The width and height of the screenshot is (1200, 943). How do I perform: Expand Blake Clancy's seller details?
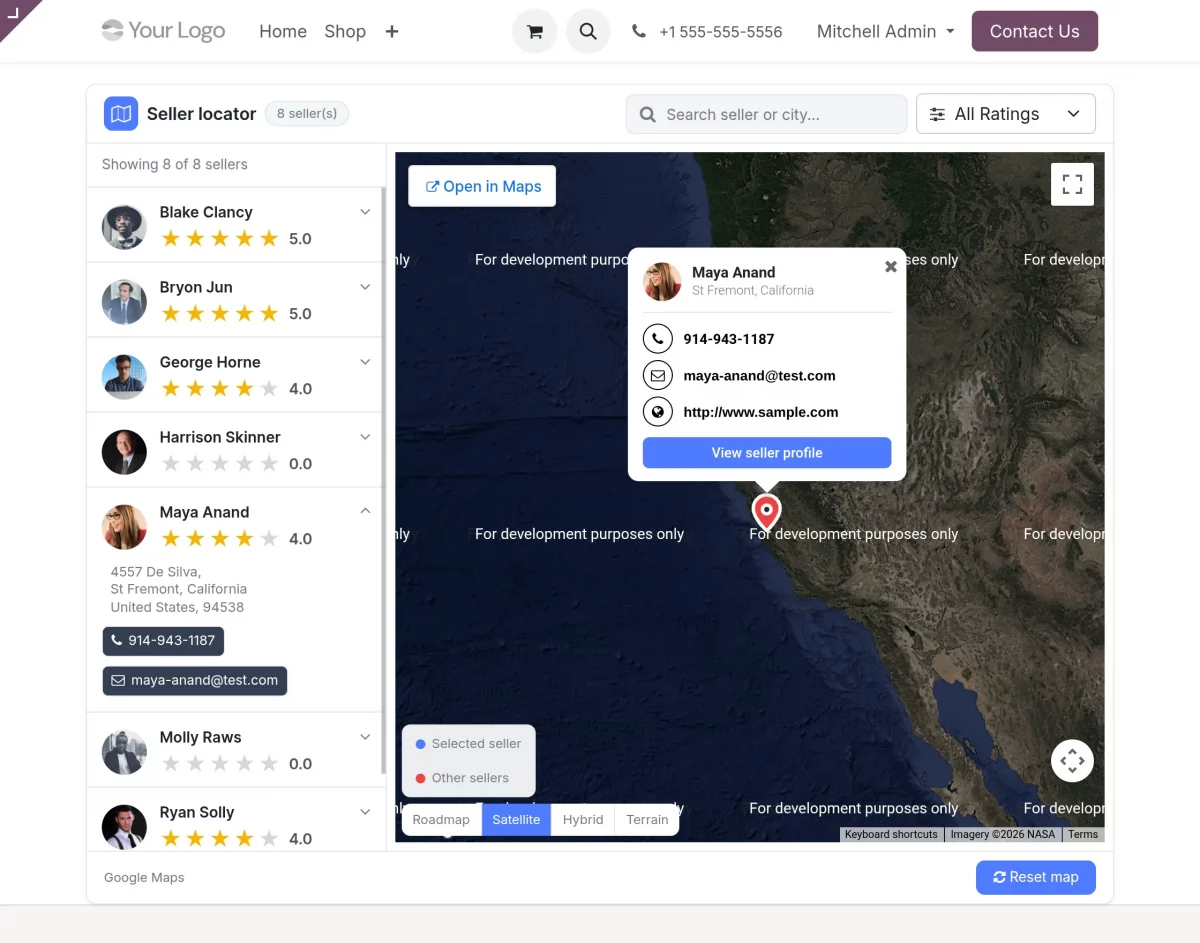365,212
